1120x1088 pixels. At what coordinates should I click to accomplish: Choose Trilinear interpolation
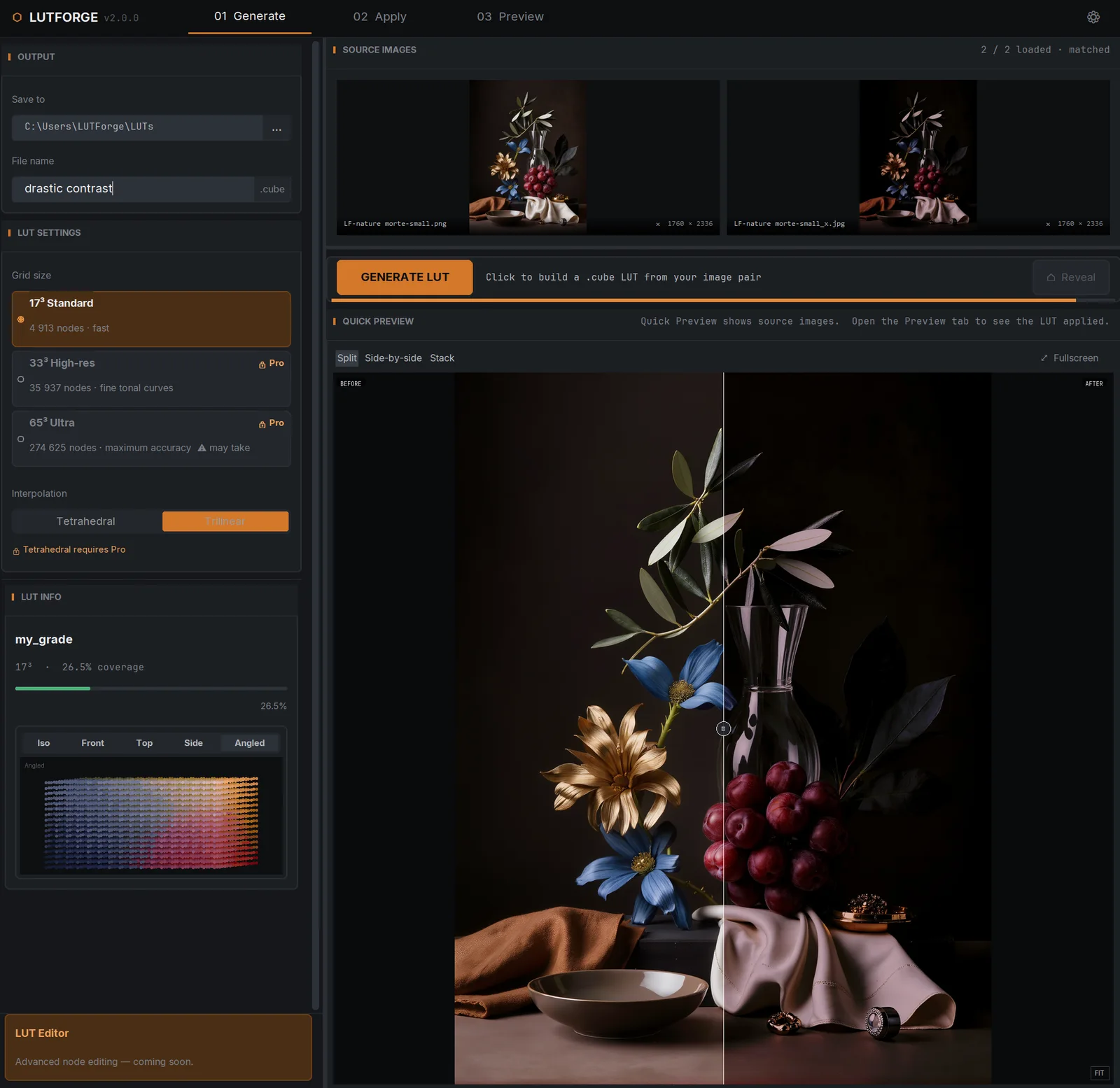pos(225,521)
